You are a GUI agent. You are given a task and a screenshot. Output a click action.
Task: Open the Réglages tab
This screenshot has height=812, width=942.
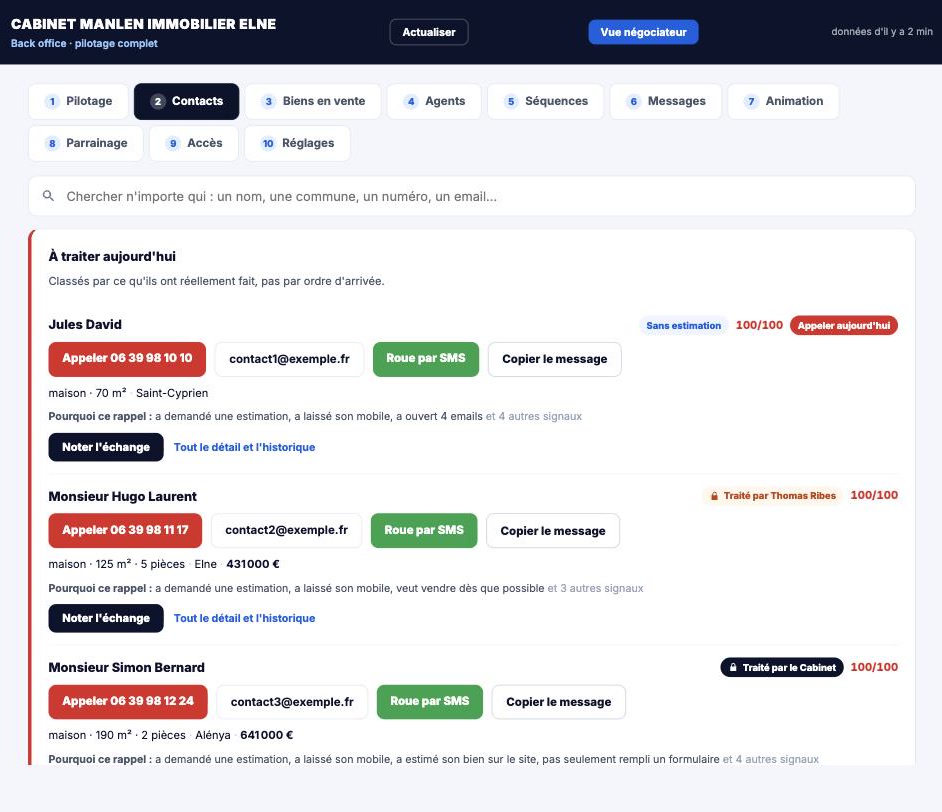coord(297,143)
